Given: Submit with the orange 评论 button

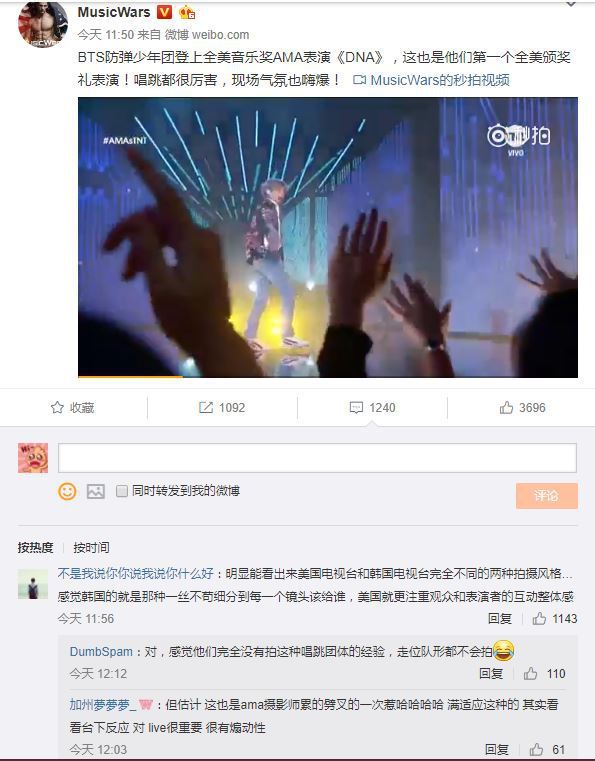Looking at the screenshot, I should click(546, 496).
